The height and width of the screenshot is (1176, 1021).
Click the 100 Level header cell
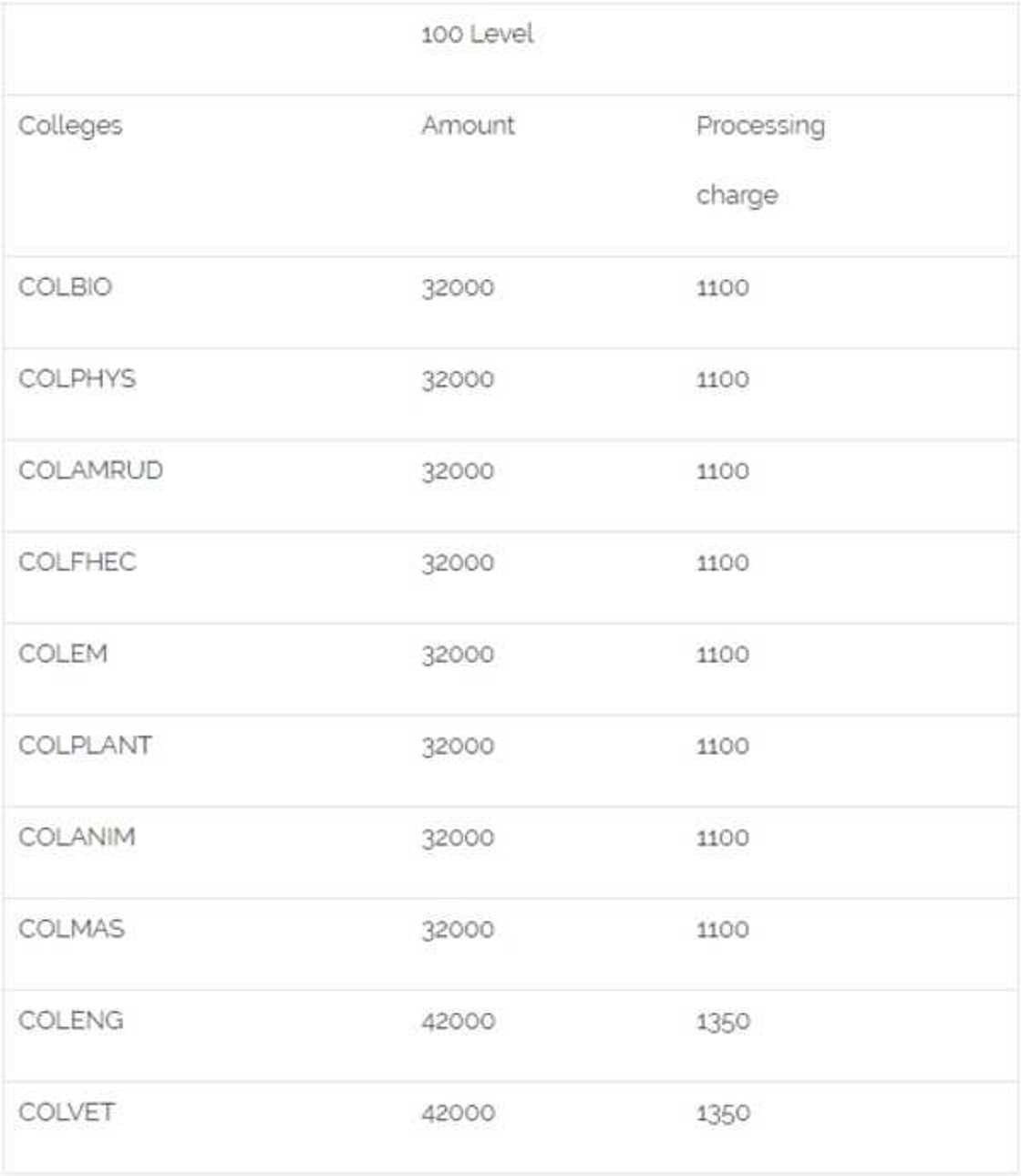point(477,35)
